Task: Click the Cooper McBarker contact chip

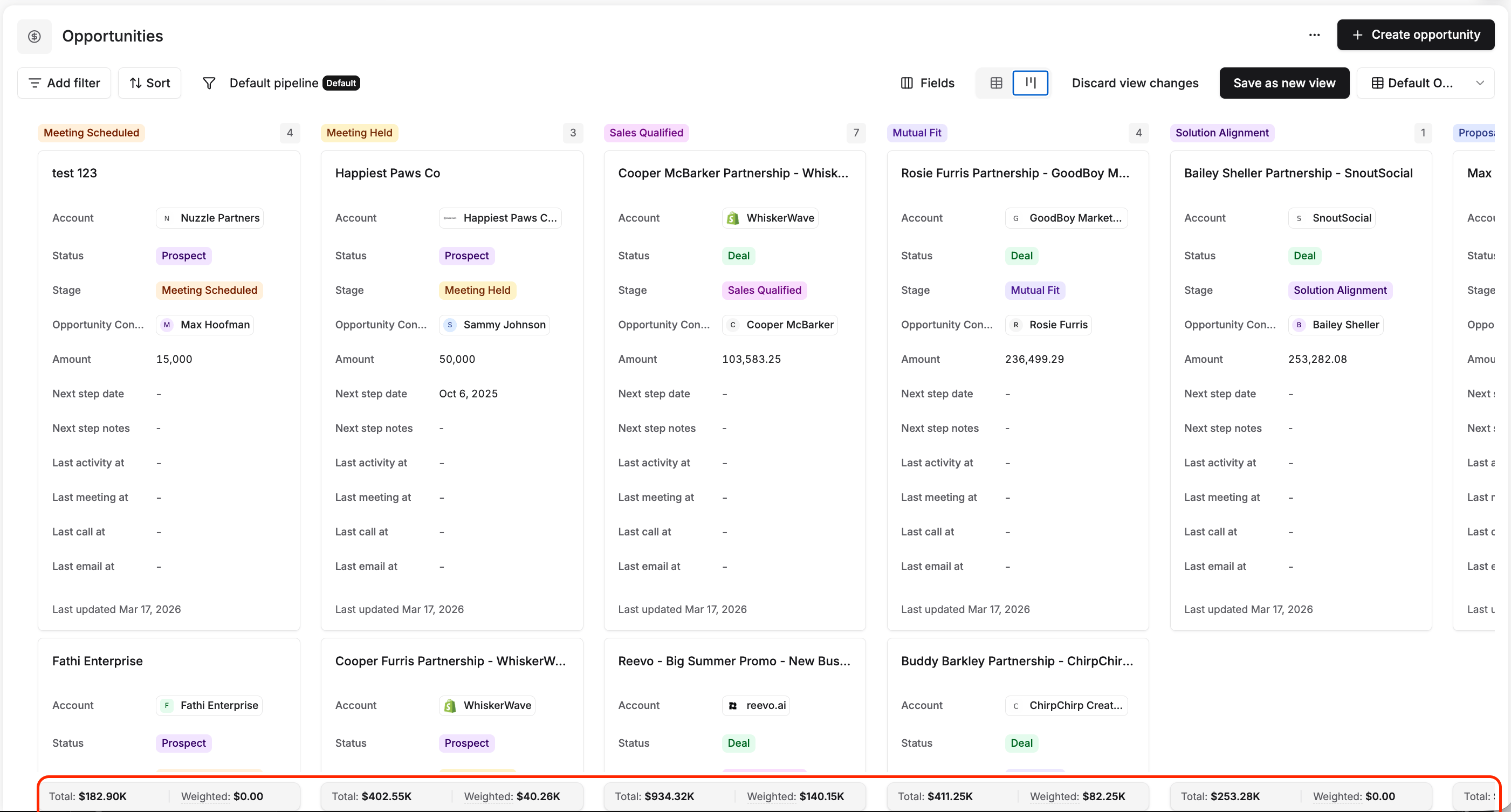Action: point(780,324)
